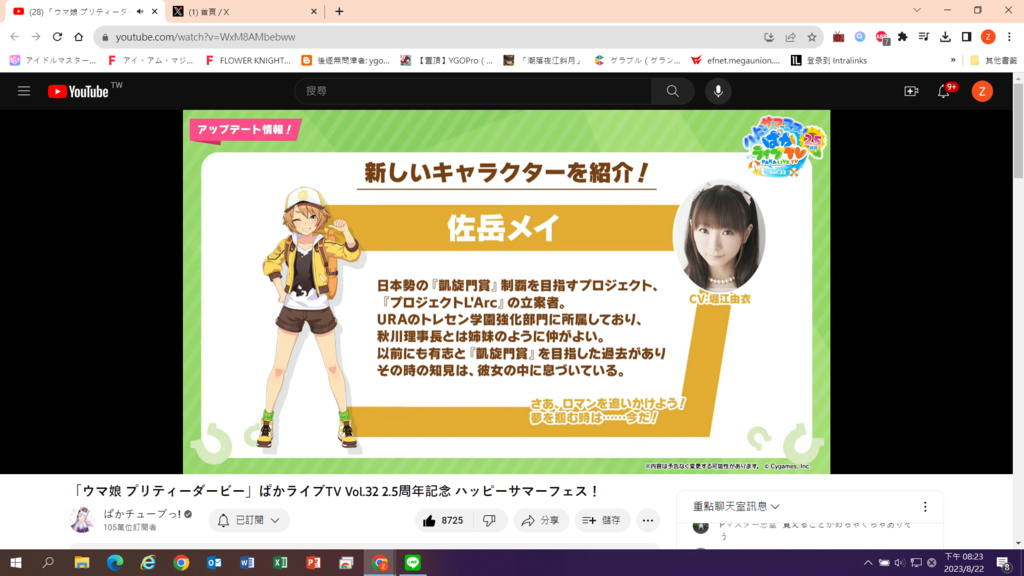Viewport: 1024px width, 576px height.
Task: Bookmark this page with the star icon
Action: (812, 37)
